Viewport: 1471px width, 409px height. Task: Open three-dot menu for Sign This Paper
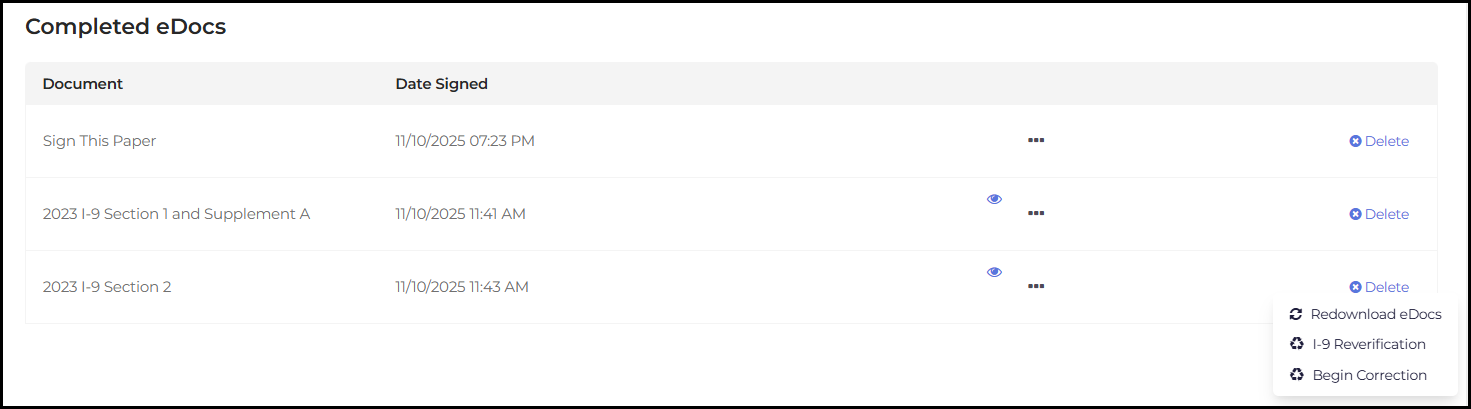(1035, 141)
